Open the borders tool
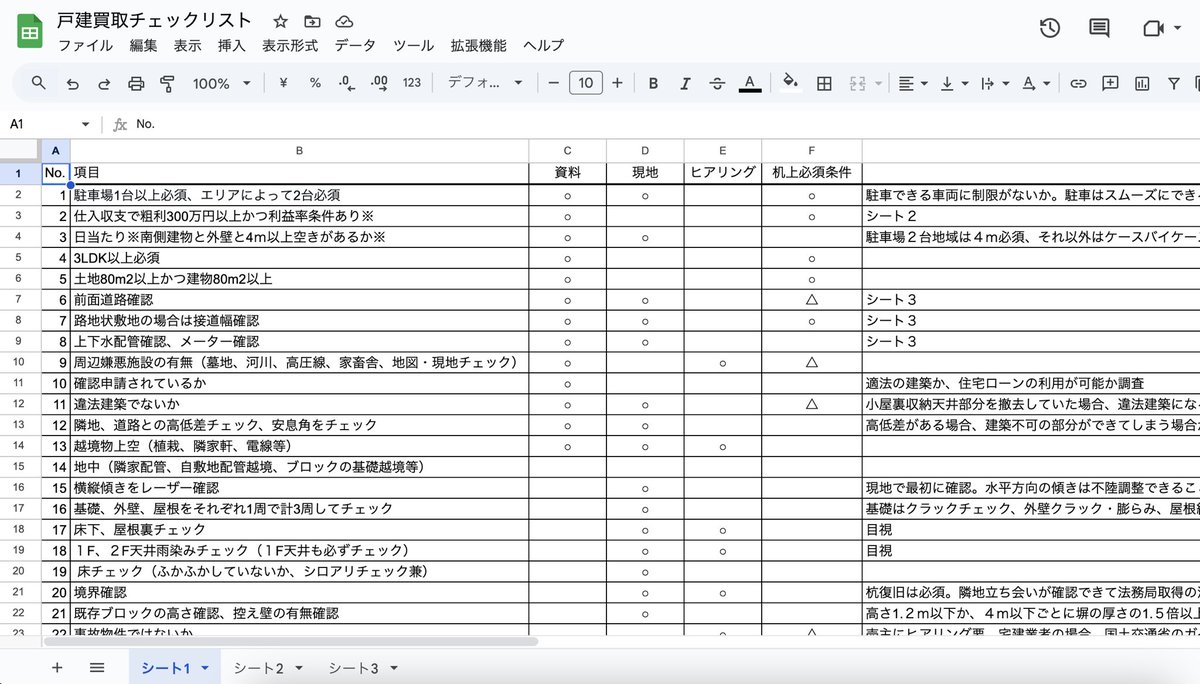1200x684 pixels. click(824, 83)
